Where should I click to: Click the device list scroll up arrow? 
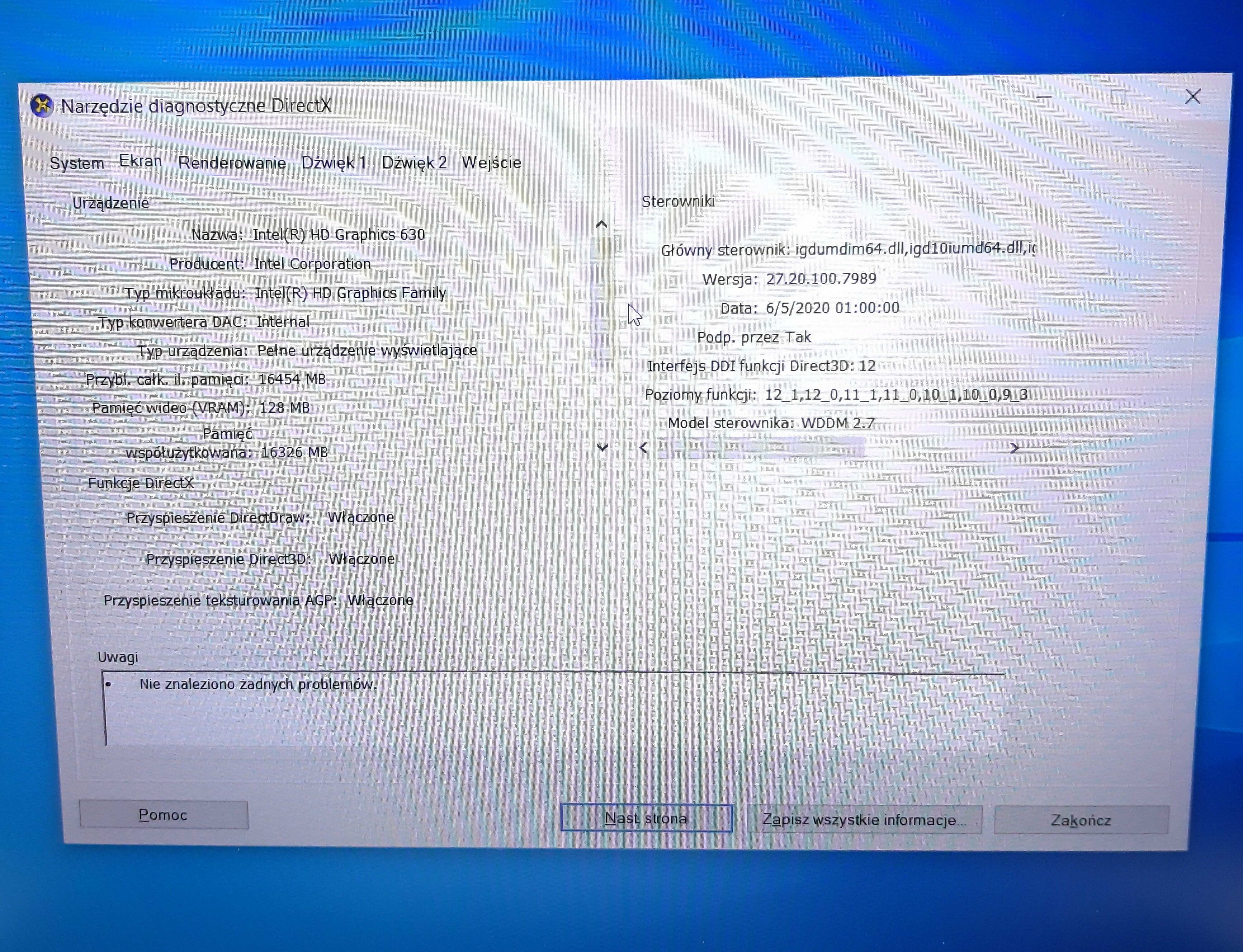[x=602, y=225]
